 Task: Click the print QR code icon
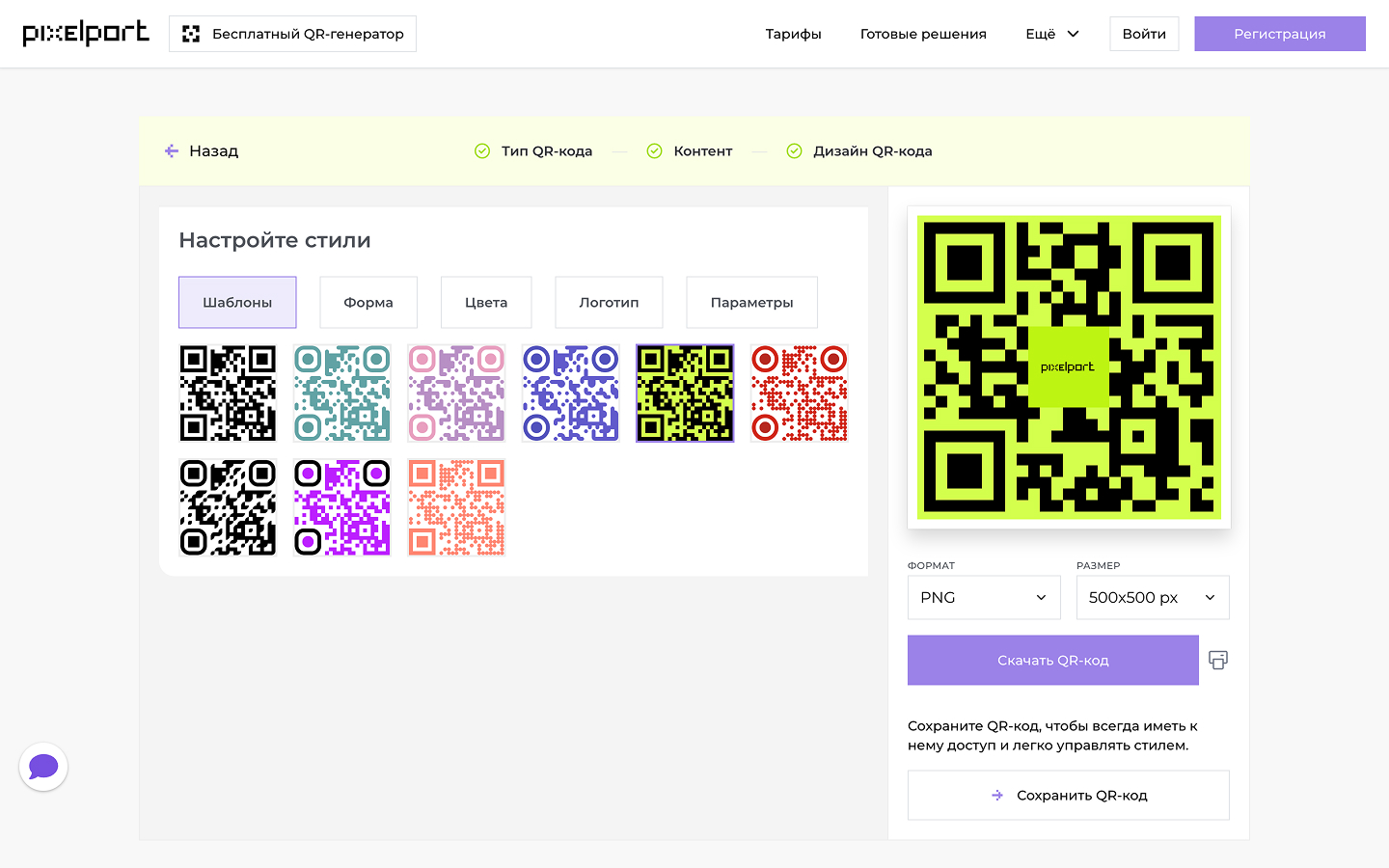[1218, 661]
